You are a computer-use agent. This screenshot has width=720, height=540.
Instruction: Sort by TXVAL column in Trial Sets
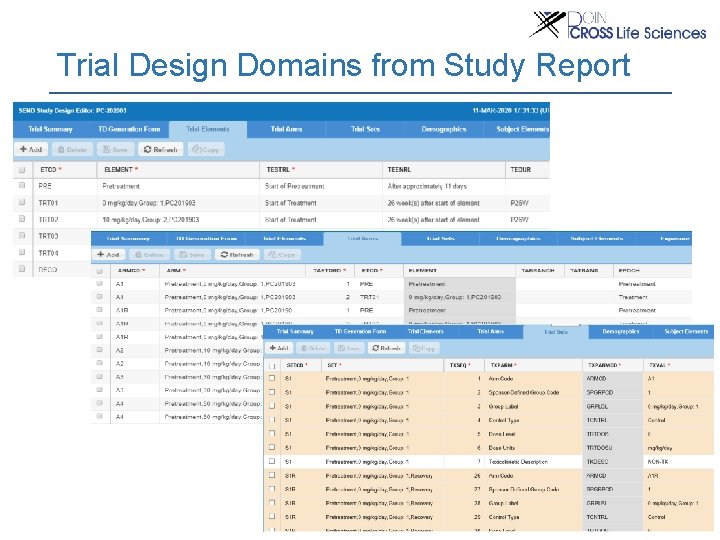click(659, 365)
